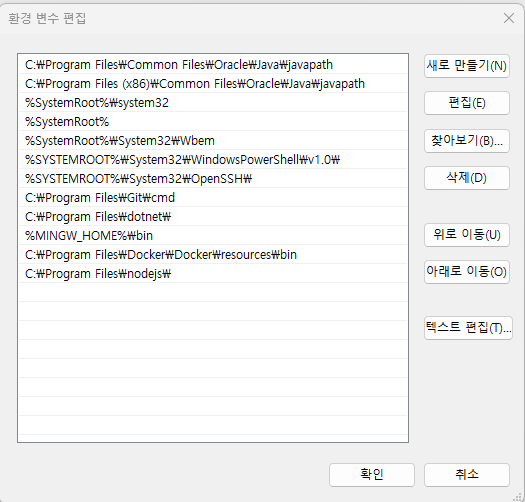Select C:\Program Files\Git\cmd entry
The width and height of the screenshot is (525, 502).
213,198
